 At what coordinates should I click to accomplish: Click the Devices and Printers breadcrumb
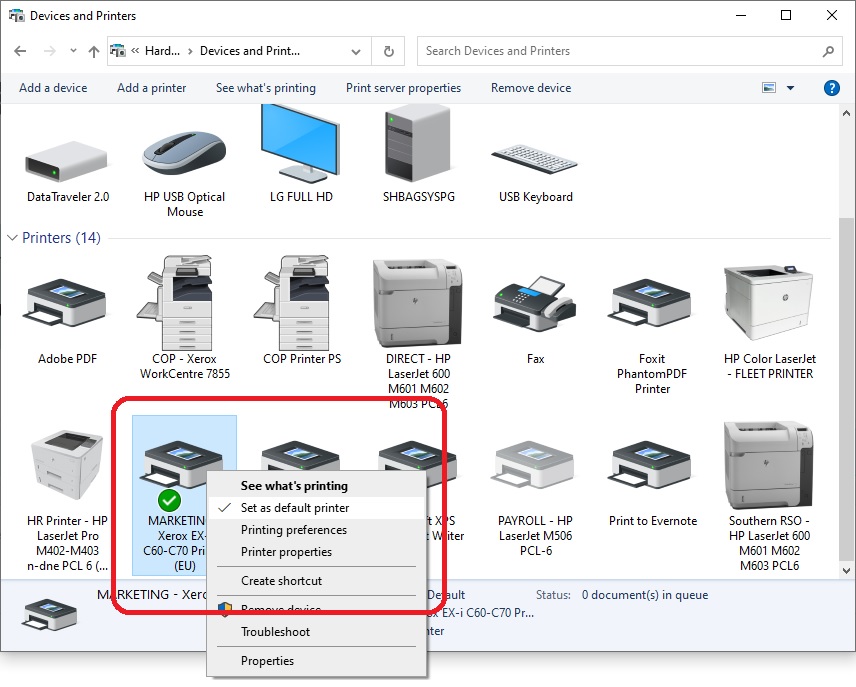coord(249,51)
